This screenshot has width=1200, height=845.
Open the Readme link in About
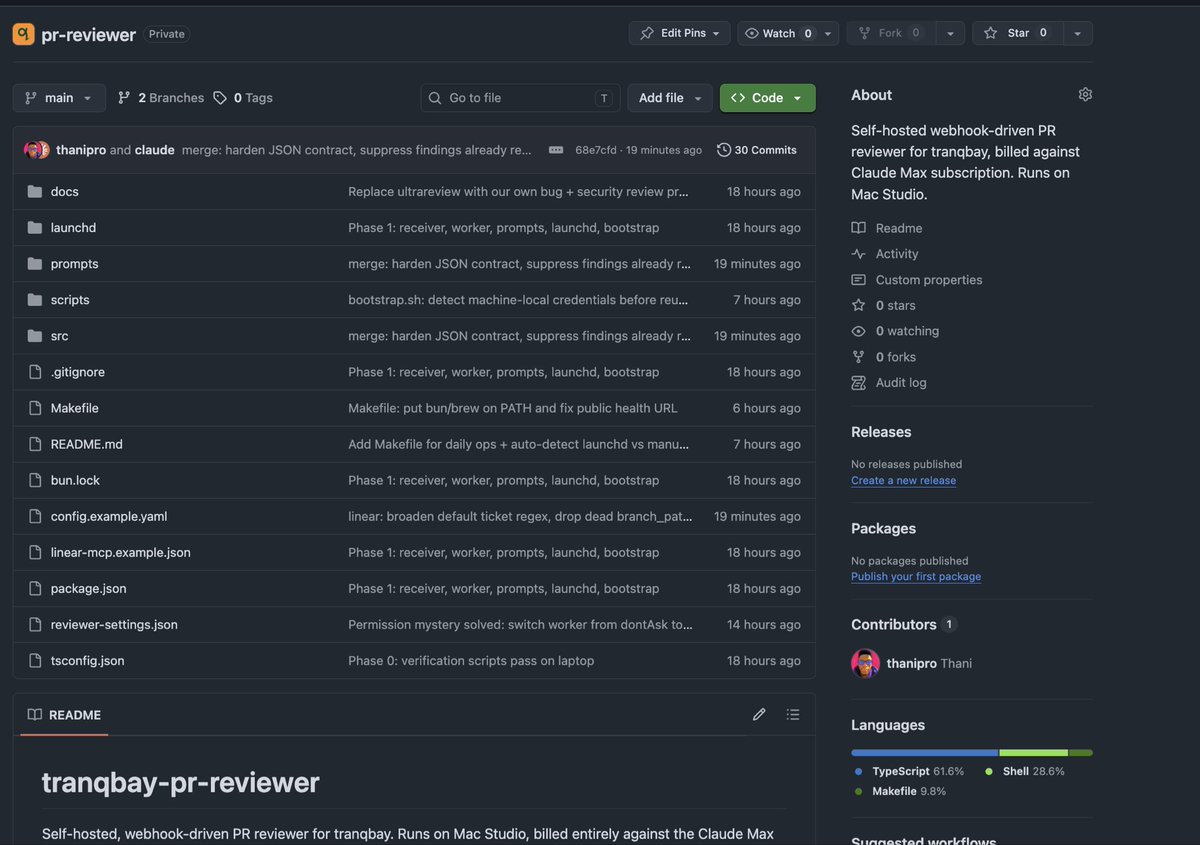[887, 228]
